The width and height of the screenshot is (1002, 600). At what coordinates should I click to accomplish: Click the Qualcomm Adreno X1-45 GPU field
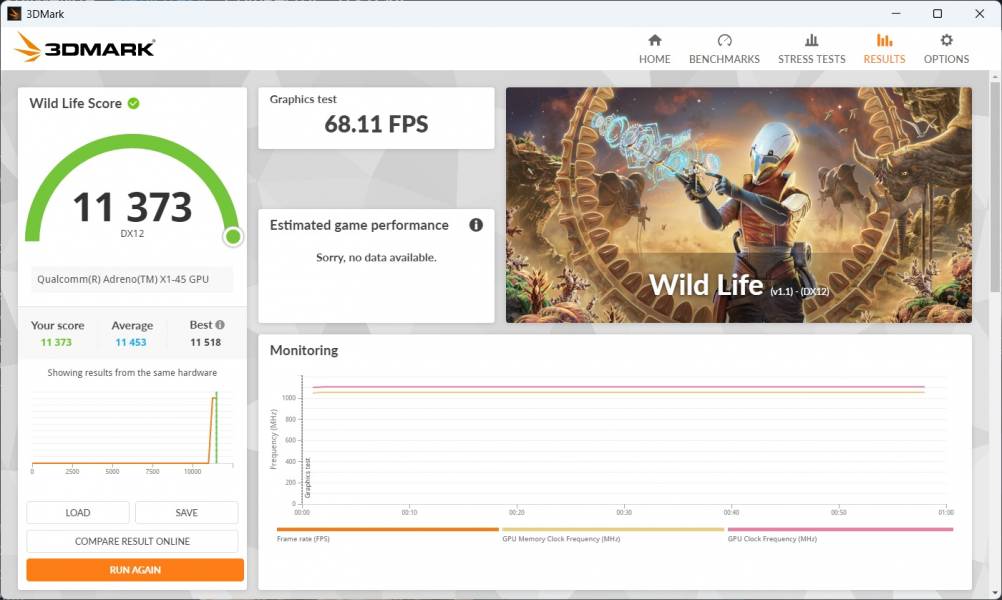(132, 279)
